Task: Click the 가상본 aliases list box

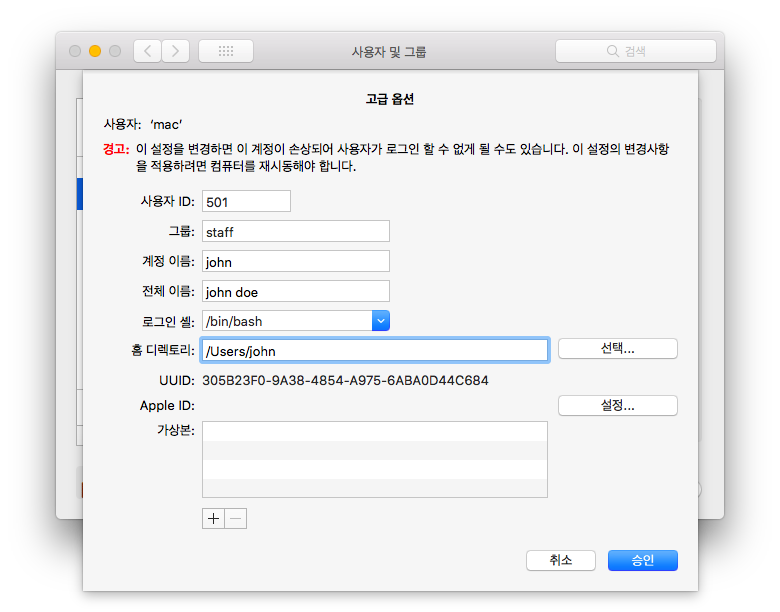Action: pyautogui.click(x=375, y=459)
